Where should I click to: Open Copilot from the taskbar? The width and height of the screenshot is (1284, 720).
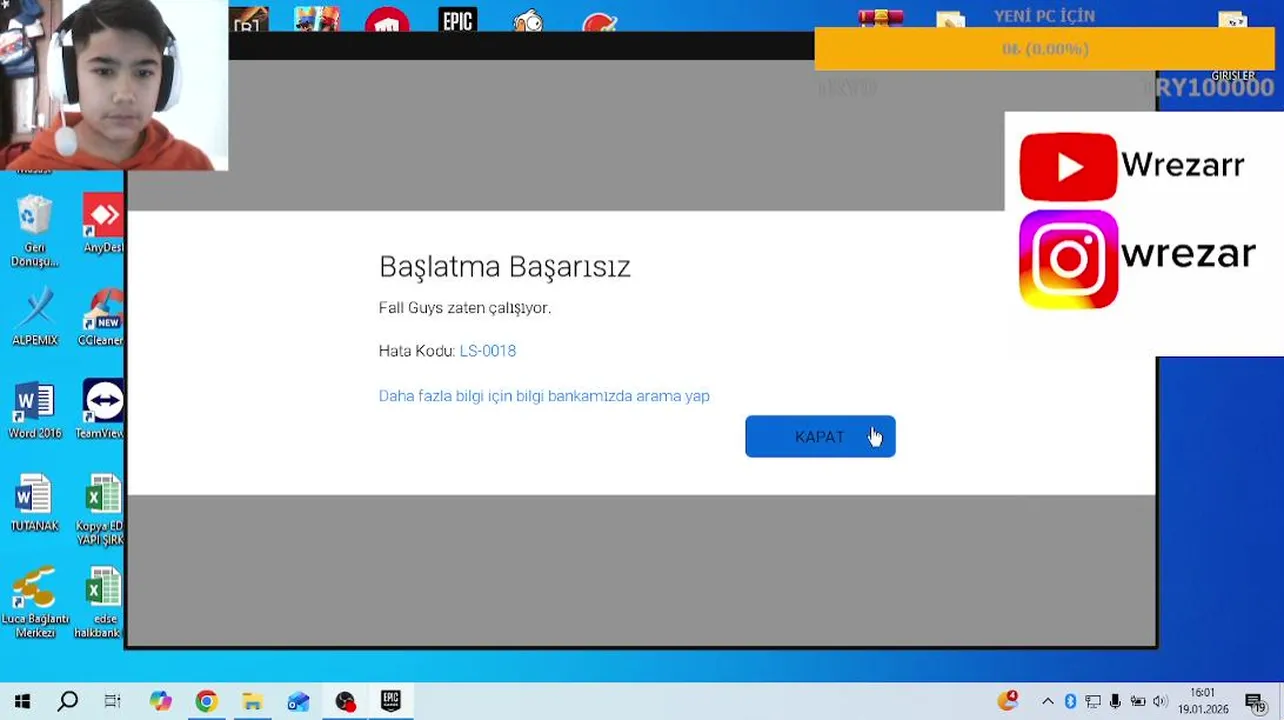[x=160, y=701]
